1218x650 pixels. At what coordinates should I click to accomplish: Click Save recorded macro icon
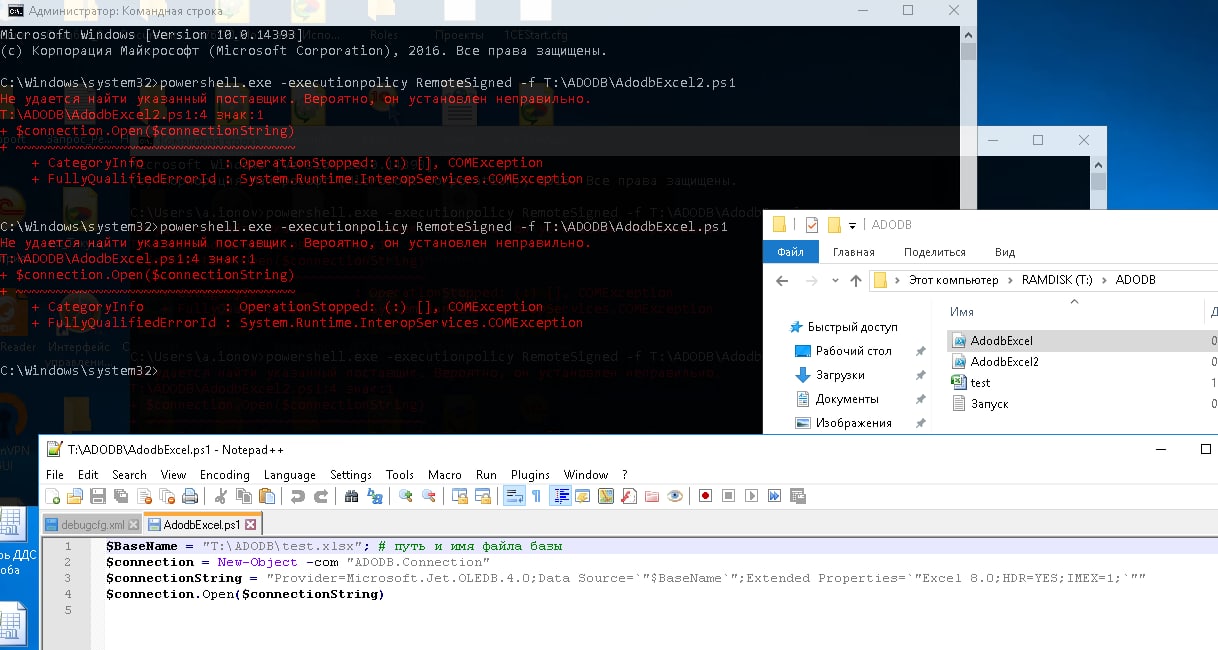[797, 496]
